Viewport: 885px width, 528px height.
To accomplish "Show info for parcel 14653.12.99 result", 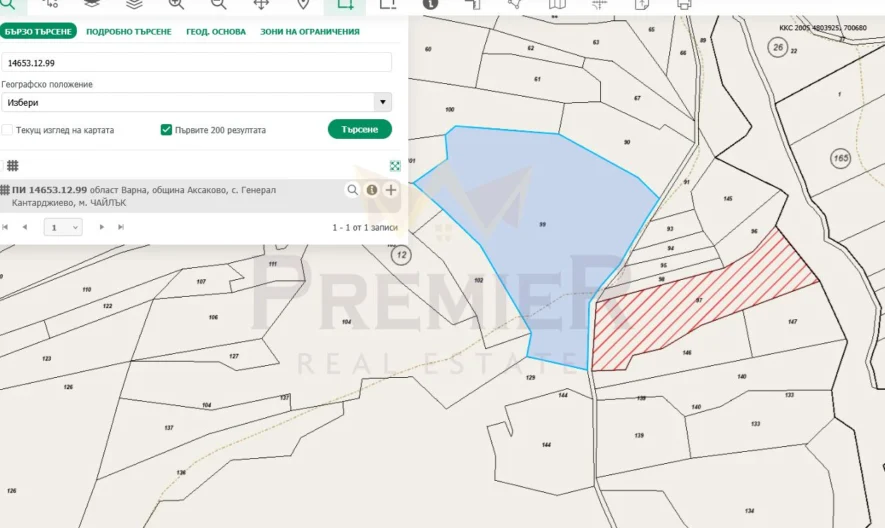I will click(371, 190).
